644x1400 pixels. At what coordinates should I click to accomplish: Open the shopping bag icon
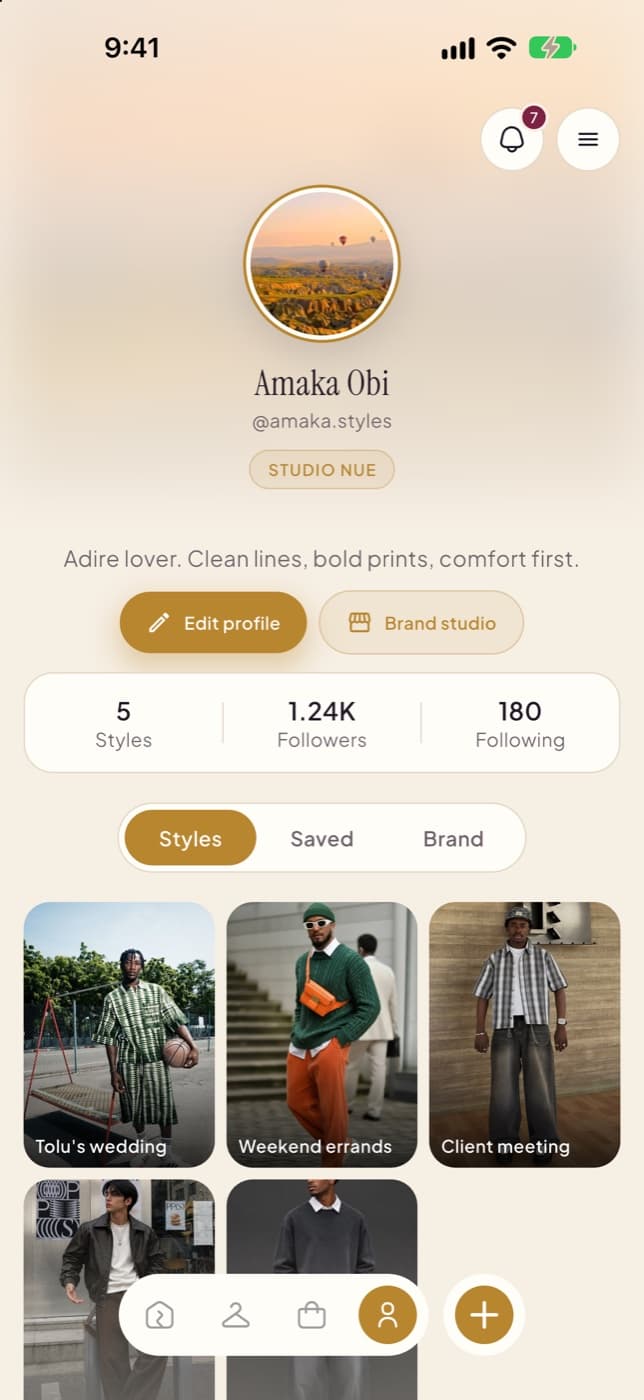pos(312,1315)
